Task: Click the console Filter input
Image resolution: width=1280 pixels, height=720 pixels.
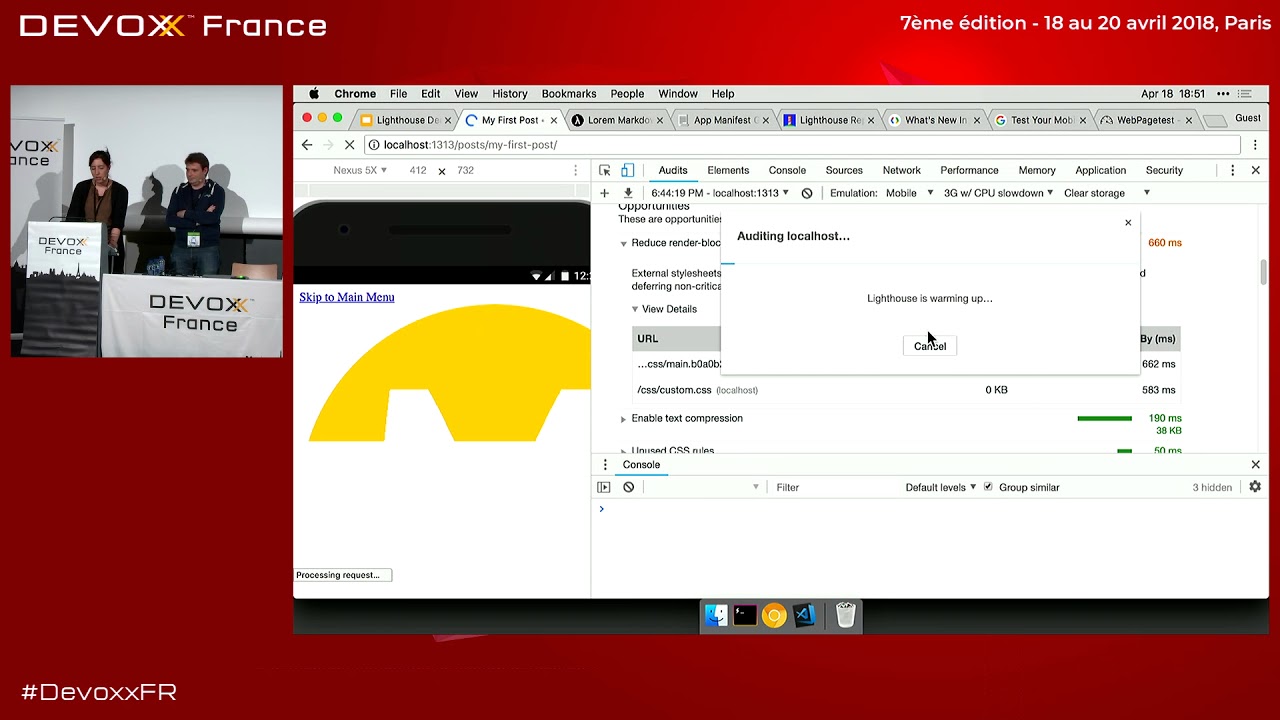Action: [835, 488]
